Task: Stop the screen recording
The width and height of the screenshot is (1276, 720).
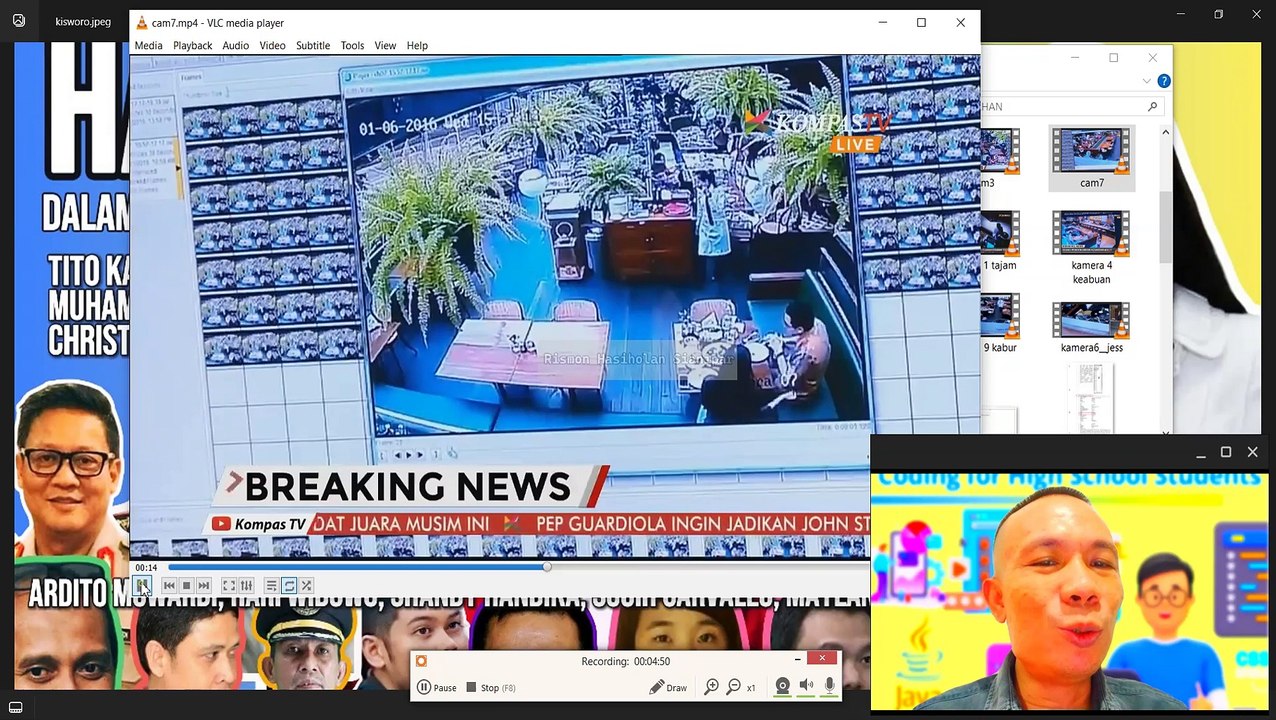Action: tap(490, 687)
